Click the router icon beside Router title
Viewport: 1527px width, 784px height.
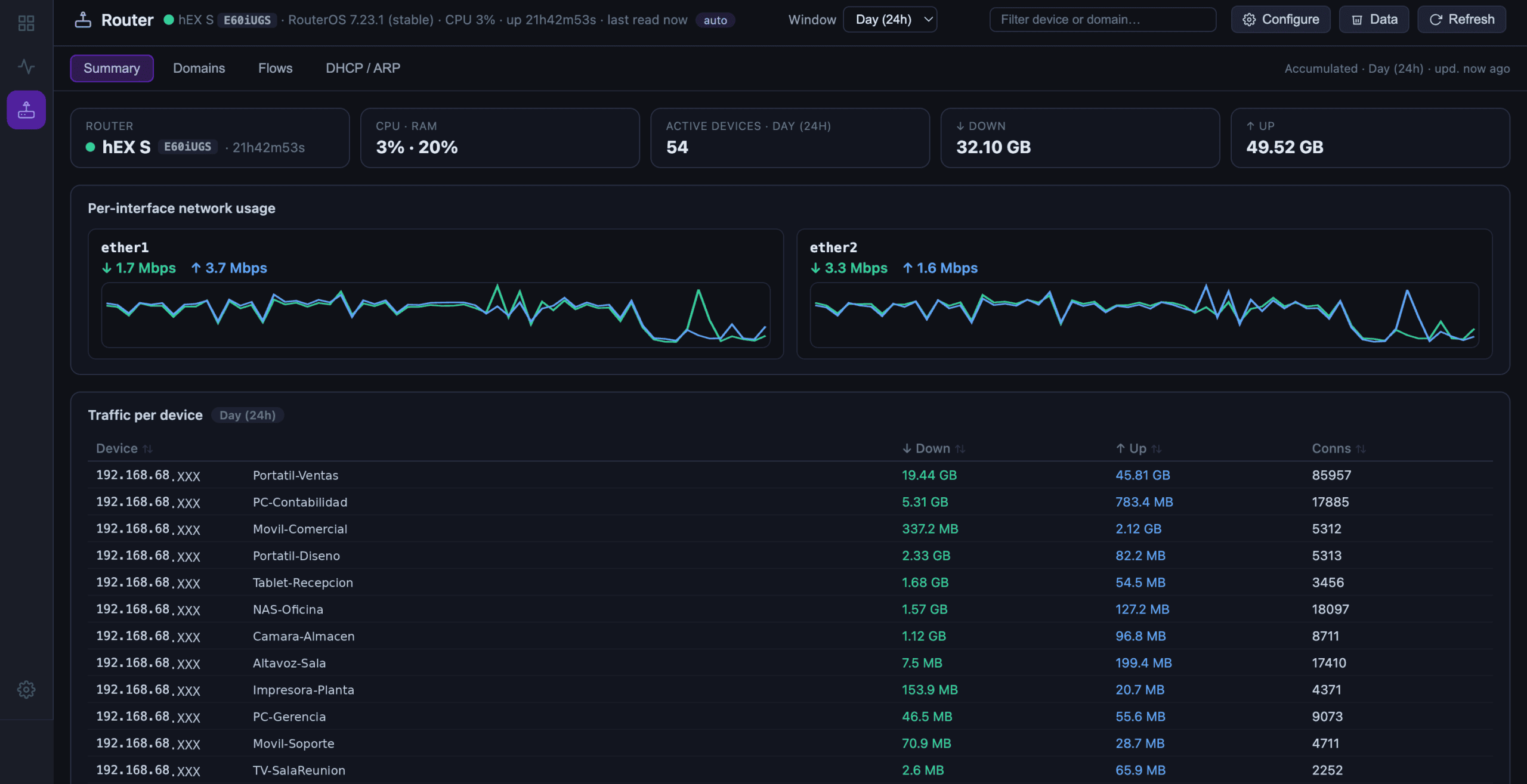coord(83,20)
